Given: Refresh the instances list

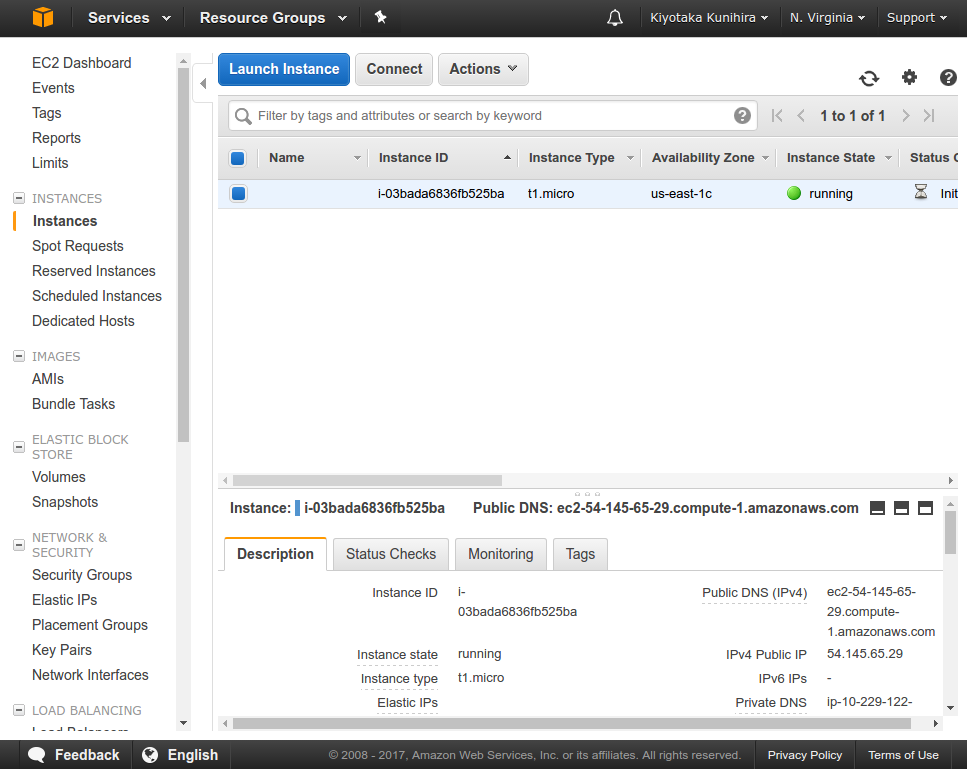Looking at the screenshot, I should [869, 78].
